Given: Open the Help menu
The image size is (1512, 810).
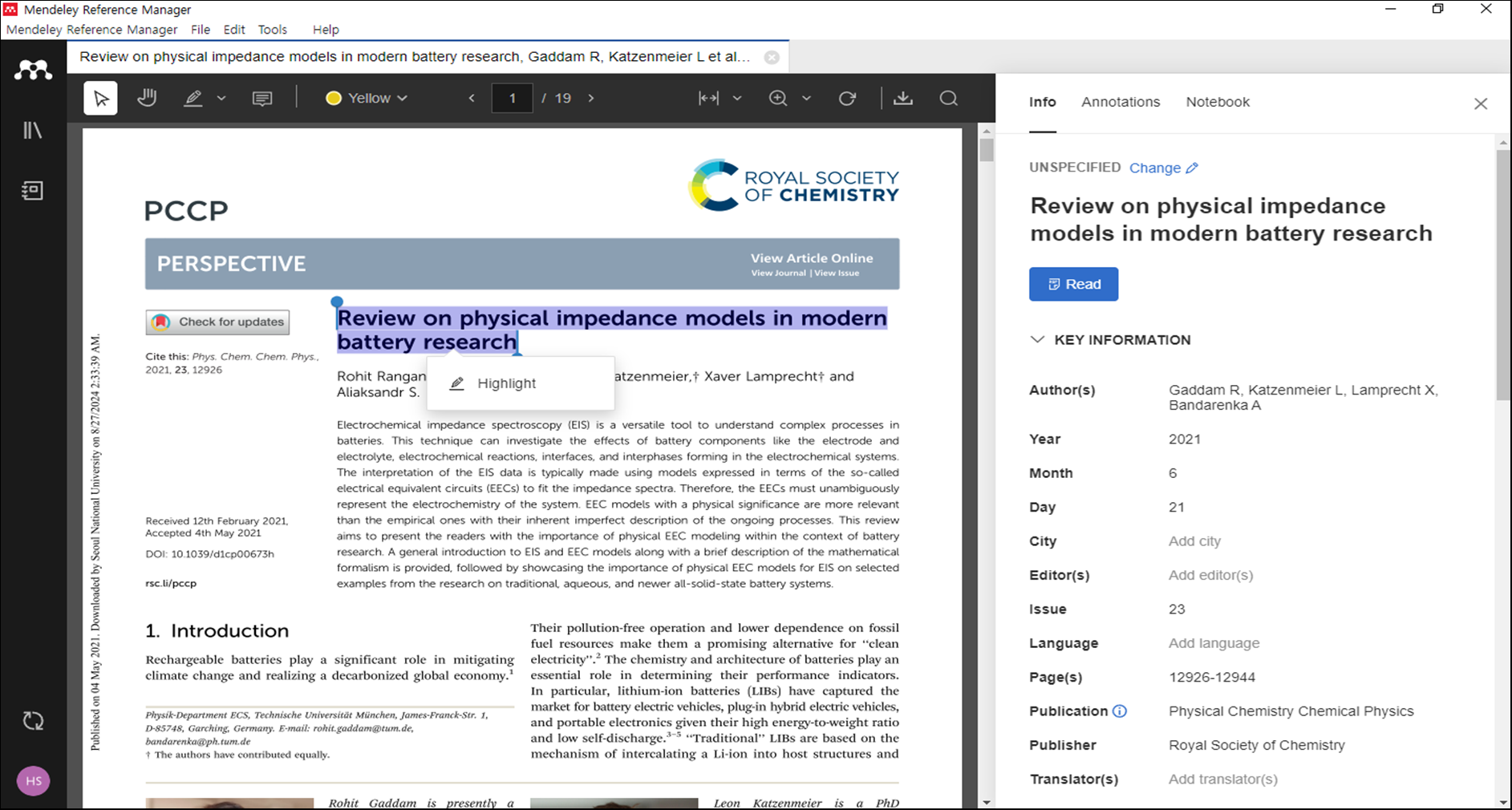Looking at the screenshot, I should point(326,30).
